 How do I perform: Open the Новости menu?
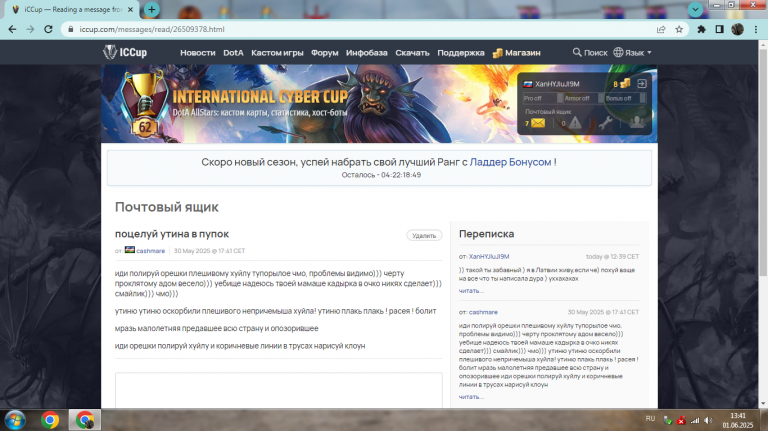pyautogui.click(x=197, y=52)
